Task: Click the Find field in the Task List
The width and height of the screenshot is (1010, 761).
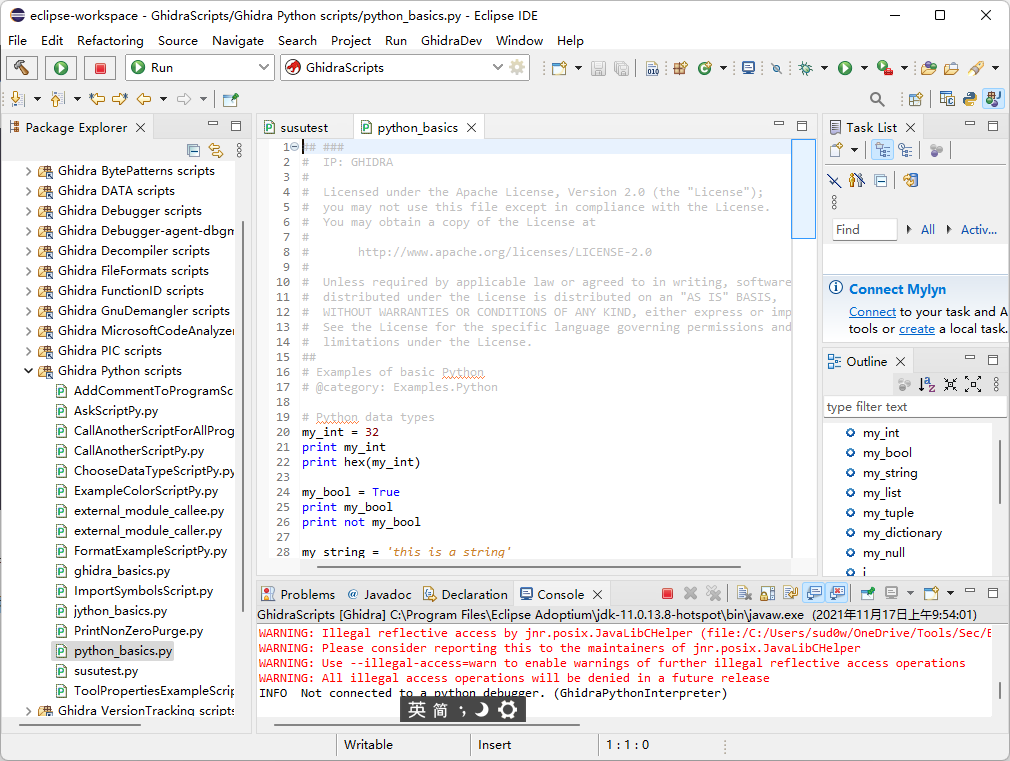Action: 864,229
